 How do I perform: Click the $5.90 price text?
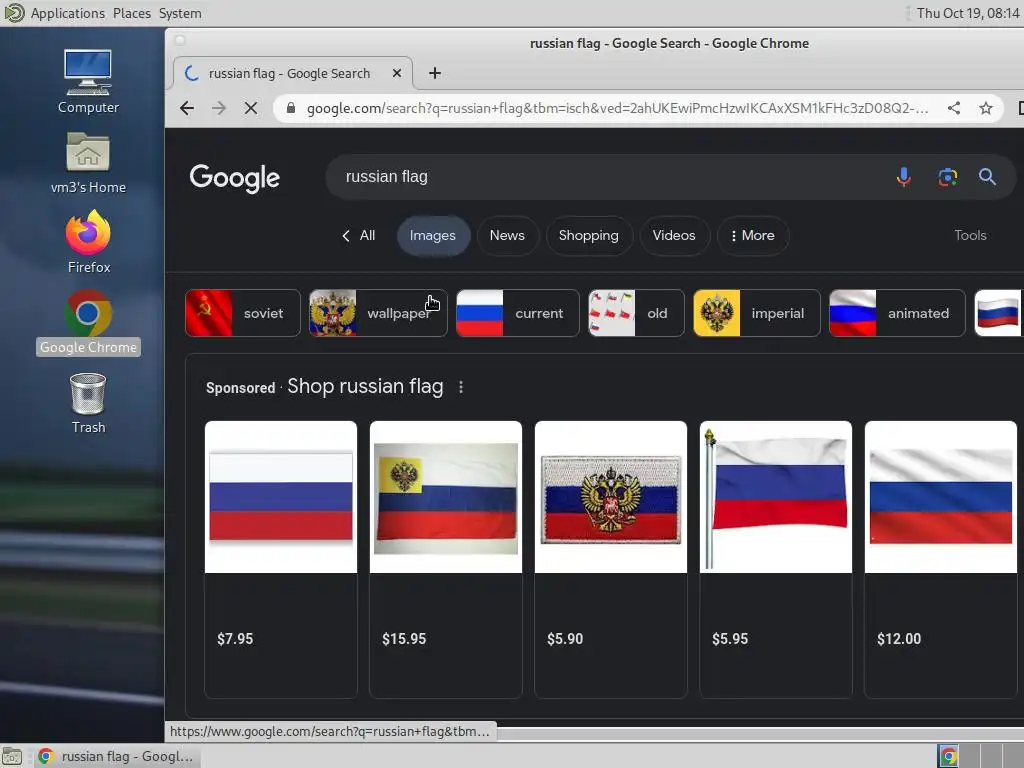(565, 639)
